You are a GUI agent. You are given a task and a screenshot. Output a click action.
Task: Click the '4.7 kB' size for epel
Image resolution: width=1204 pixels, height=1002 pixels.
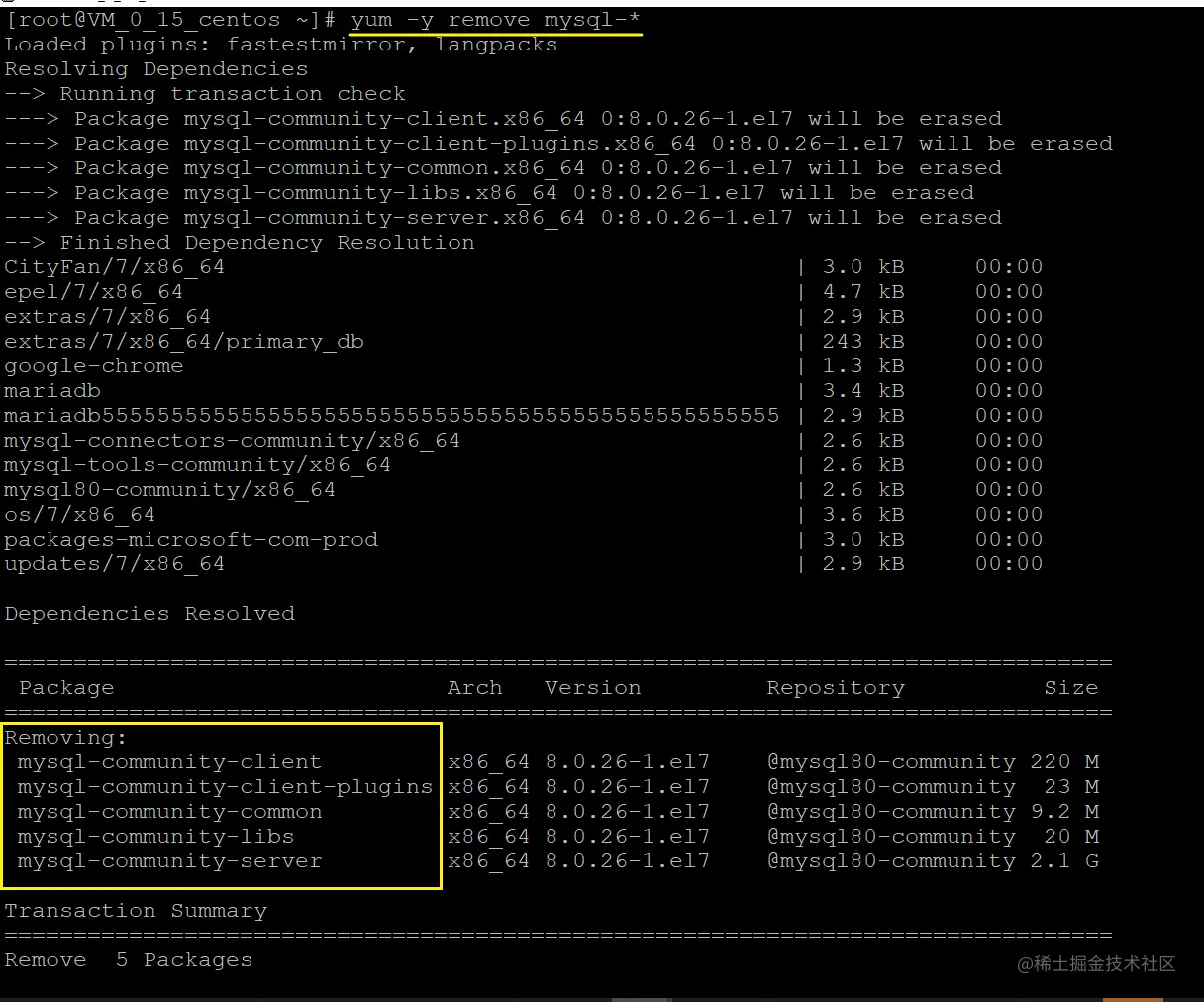click(x=863, y=292)
